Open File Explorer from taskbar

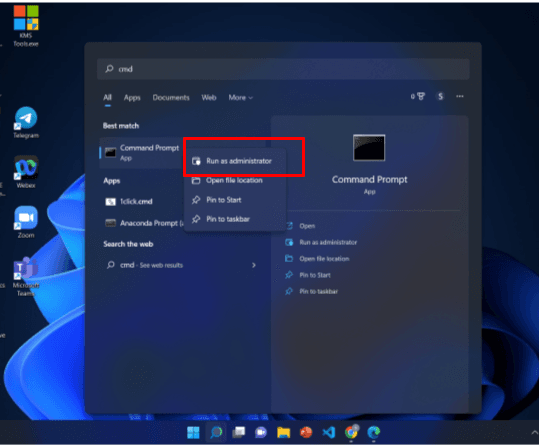[x=284, y=432]
